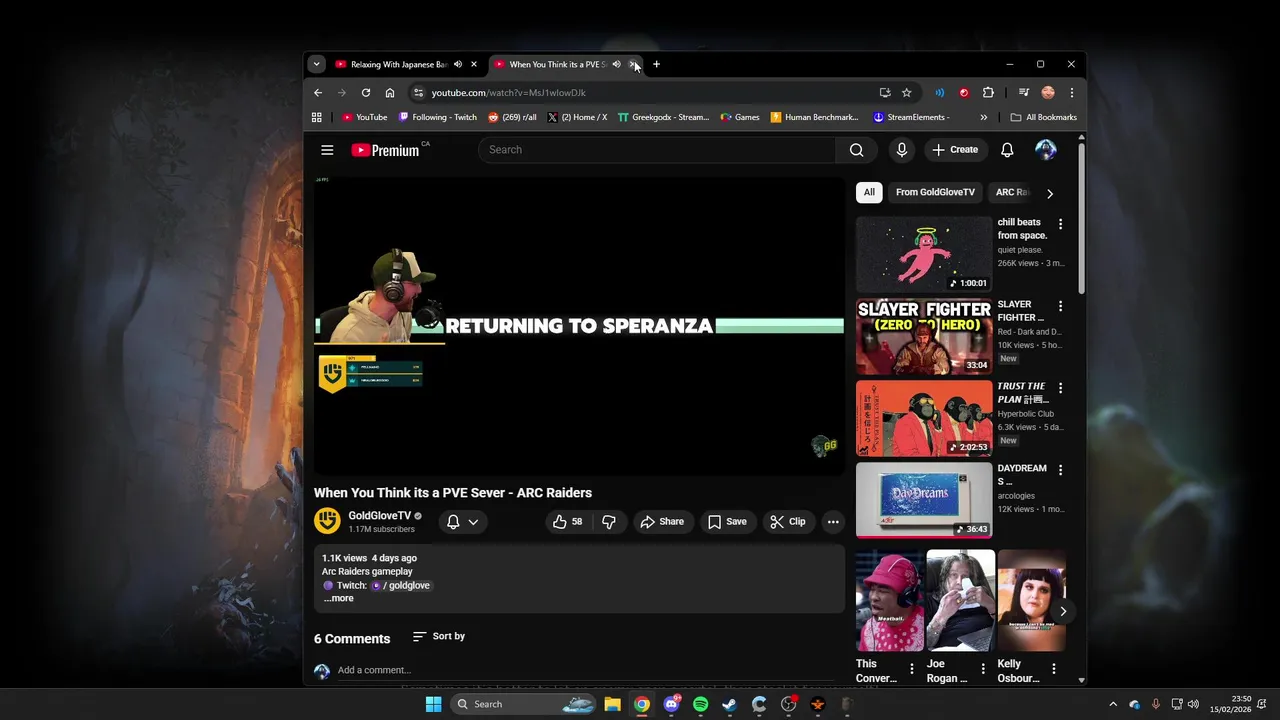
Task: Open the Chrome apps grid in bookmarks bar
Action: click(x=317, y=117)
